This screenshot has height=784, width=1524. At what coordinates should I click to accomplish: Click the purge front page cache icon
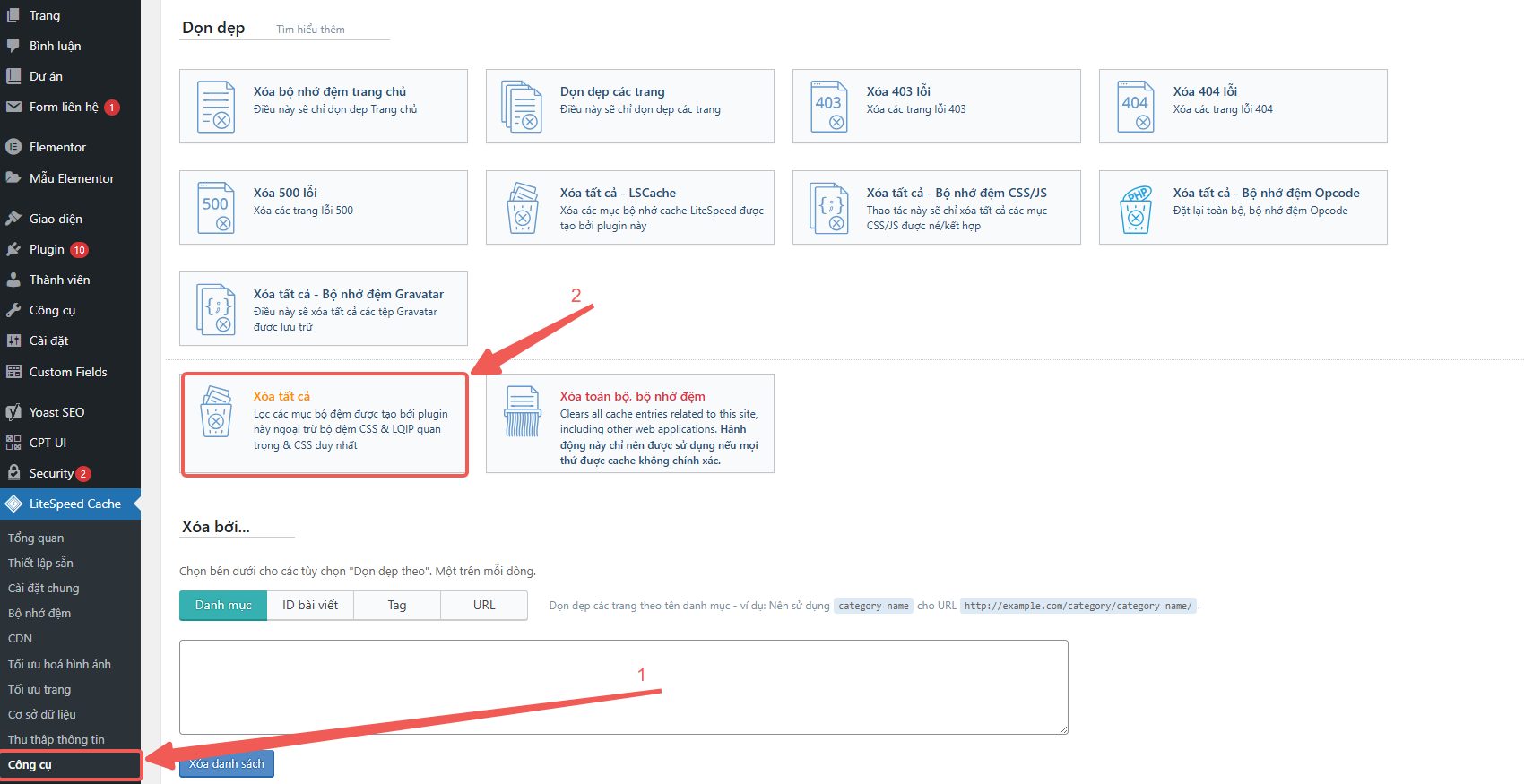pyautogui.click(x=216, y=107)
